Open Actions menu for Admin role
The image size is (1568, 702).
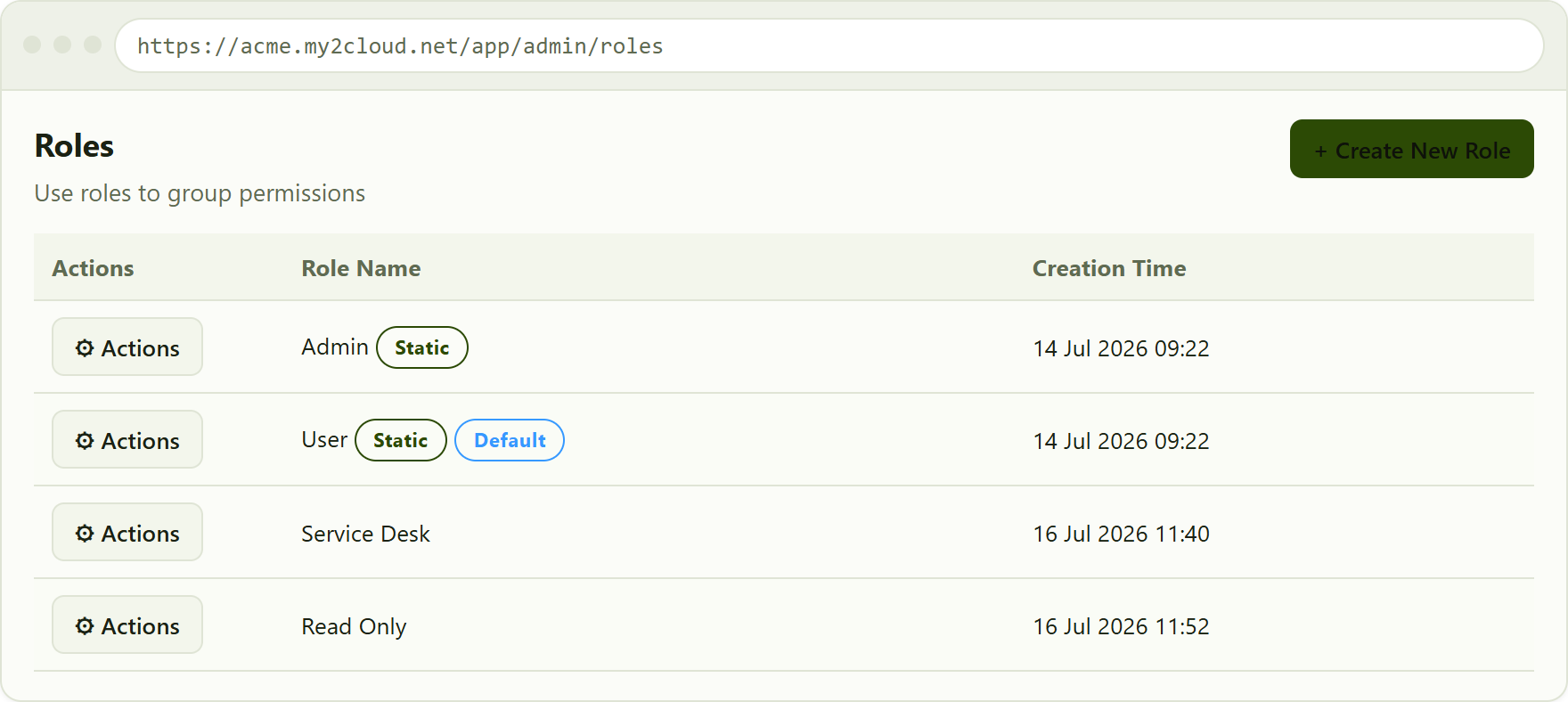[x=127, y=347]
